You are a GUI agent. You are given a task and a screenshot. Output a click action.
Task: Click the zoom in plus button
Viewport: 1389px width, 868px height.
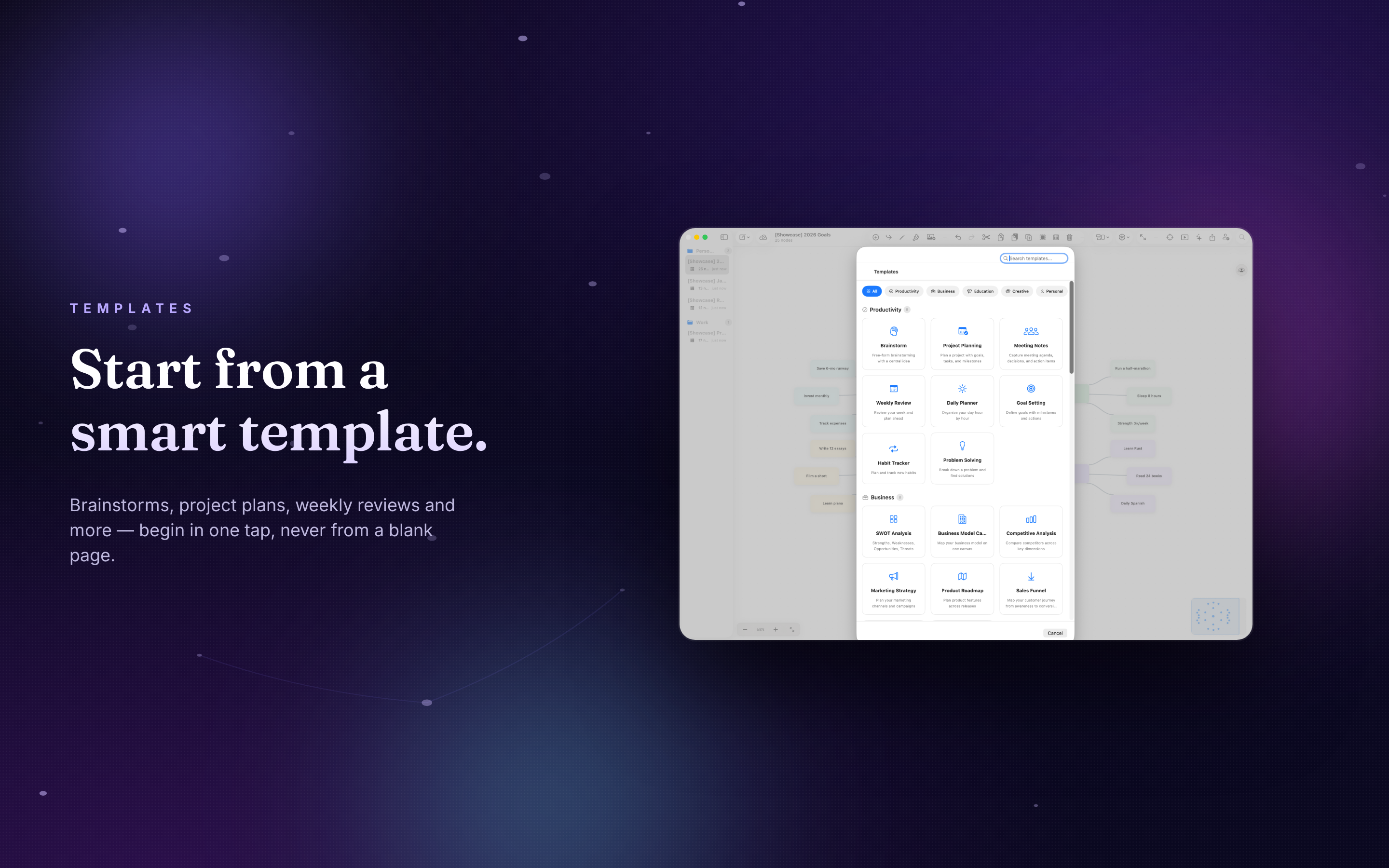click(x=776, y=629)
